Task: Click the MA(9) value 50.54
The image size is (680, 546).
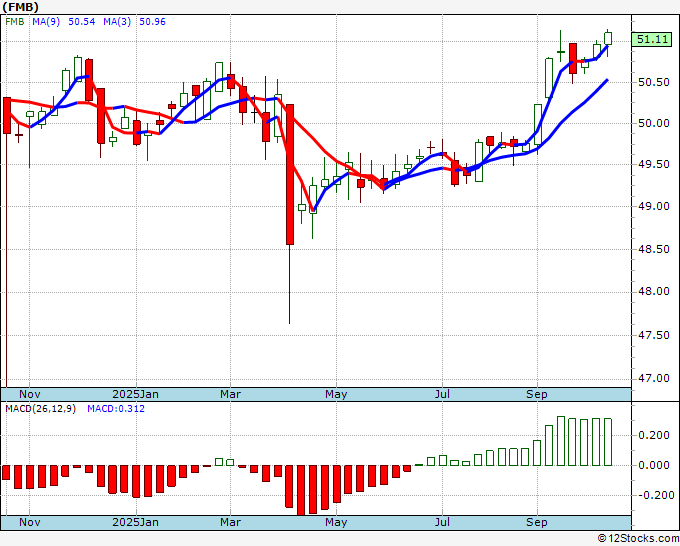Action: click(x=82, y=22)
